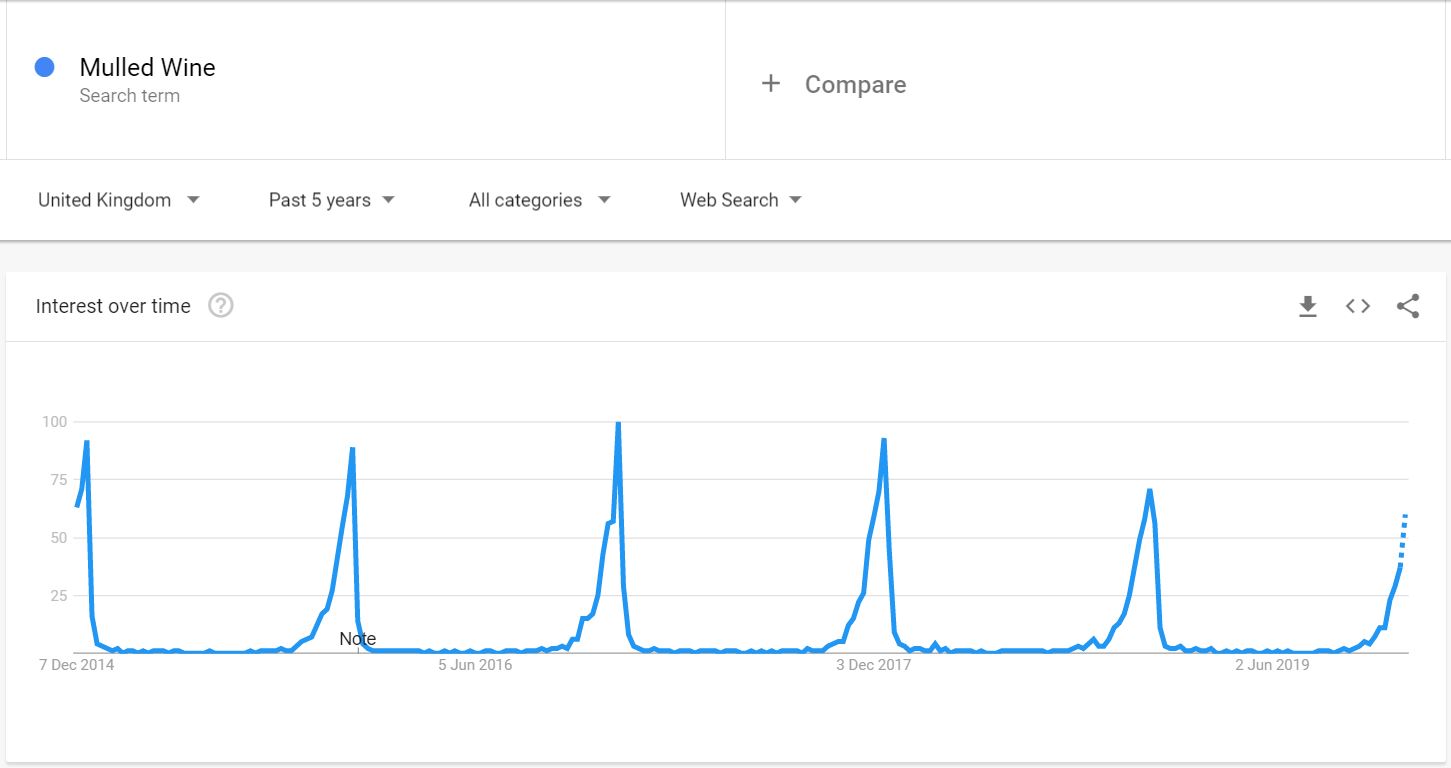Click the 3 Dec 2017 axis label
Screen dimensions: 1451x768
tap(873, 665)
